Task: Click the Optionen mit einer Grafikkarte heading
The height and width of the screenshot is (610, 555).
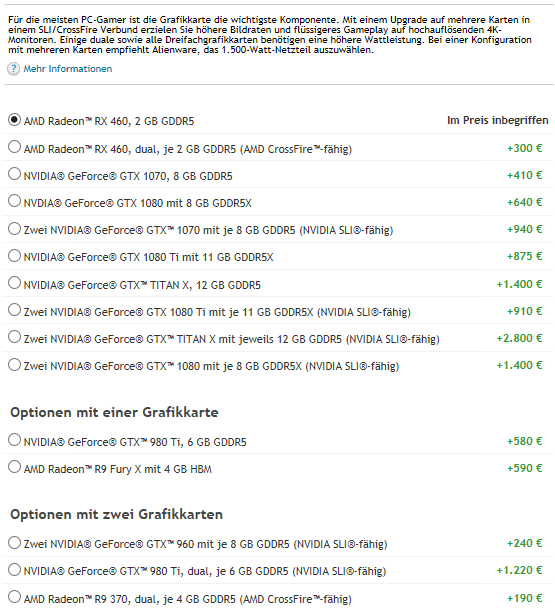Action: [114, 412]
